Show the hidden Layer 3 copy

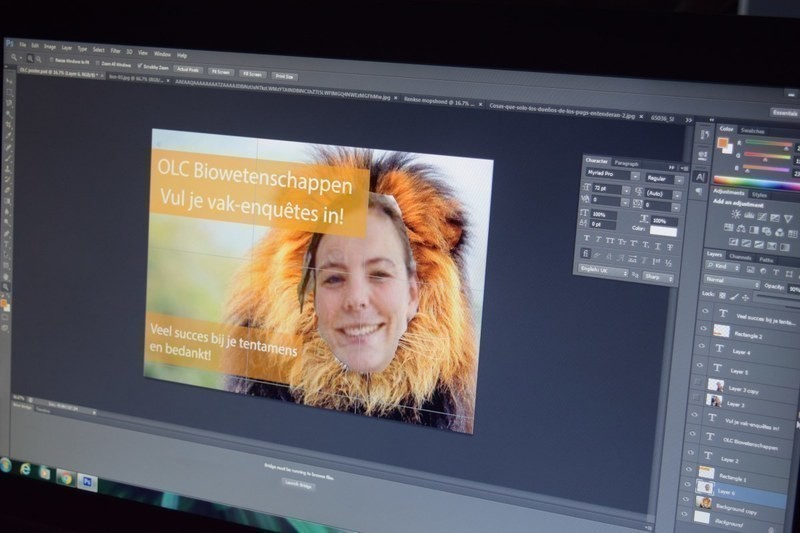coord(697,382)
